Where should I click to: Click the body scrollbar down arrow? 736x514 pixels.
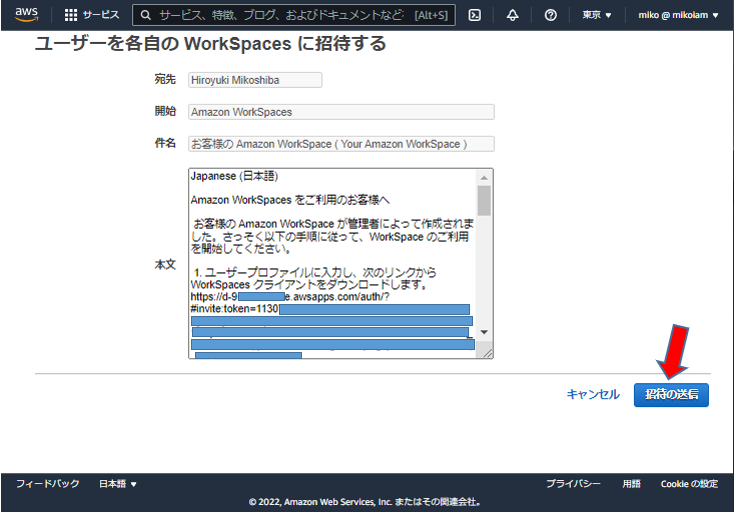[x=484, y=332]
